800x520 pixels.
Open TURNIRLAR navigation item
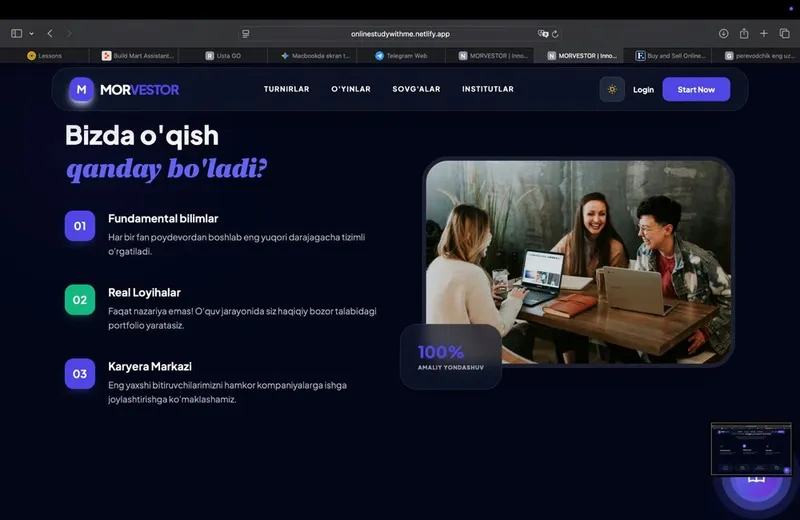point(286,89)
